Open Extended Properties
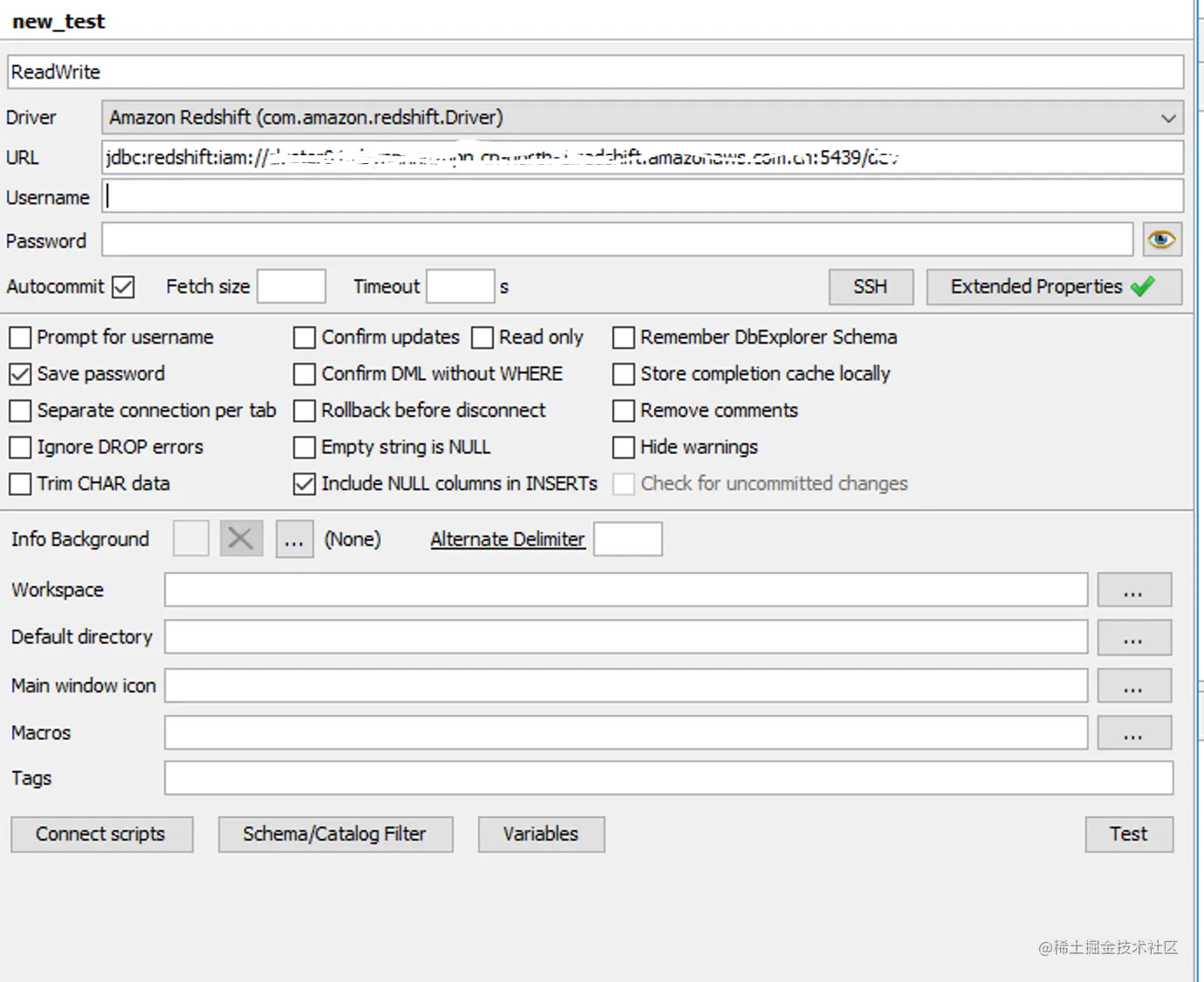This screenshot has width=1204, height=982. point(1054,287)
